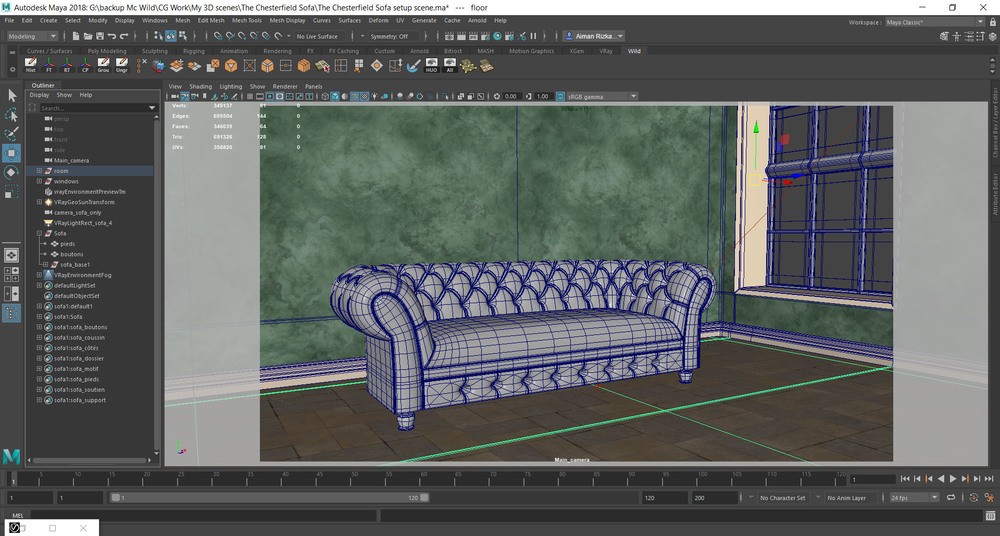Click the Outliner Search field
Viewport: 1000px width, 536px height.
coord(92,108)
